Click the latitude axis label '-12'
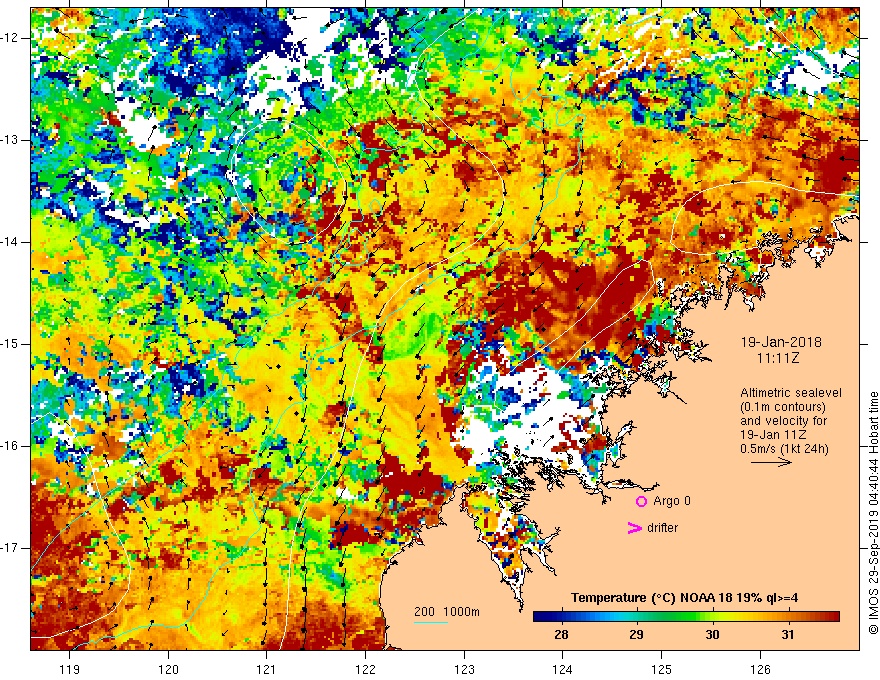 [10, 38]
